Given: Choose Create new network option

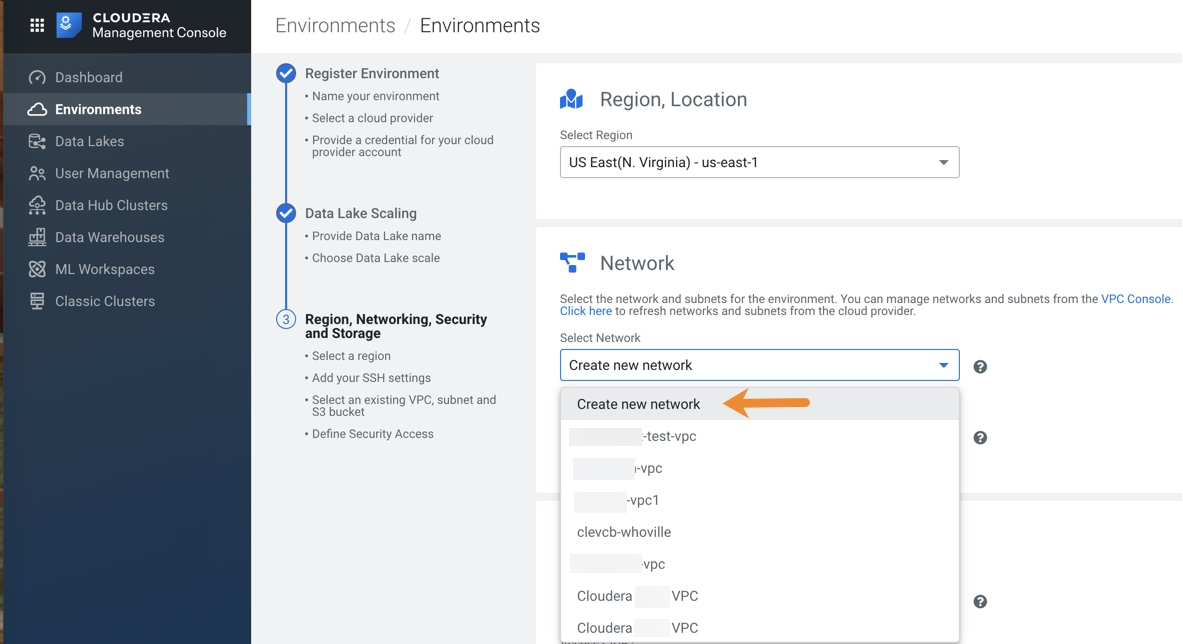Looking at the screenshot, I should [x=760, y=404].
